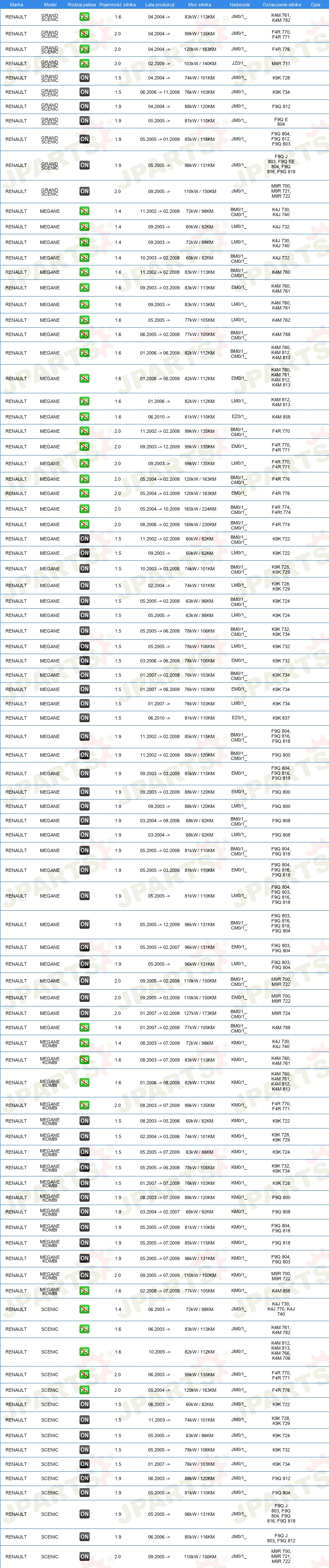Select diesel ON icon for Megane K9K 837 row
The height and width of the screenshot is (1568, 329).
coord(84,718)
